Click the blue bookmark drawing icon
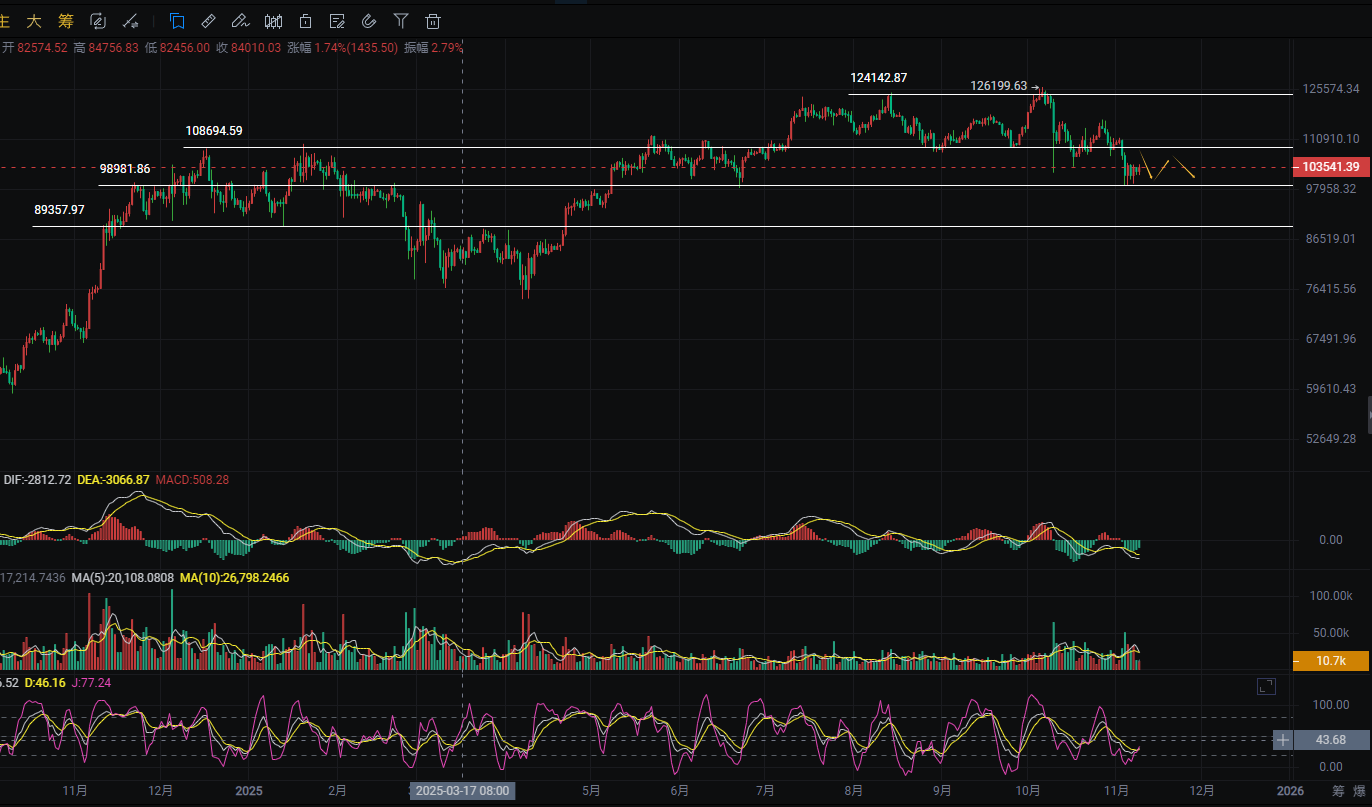Image resolution: width=1372 pixels, height=807 pixels. [x=177, y=20]
